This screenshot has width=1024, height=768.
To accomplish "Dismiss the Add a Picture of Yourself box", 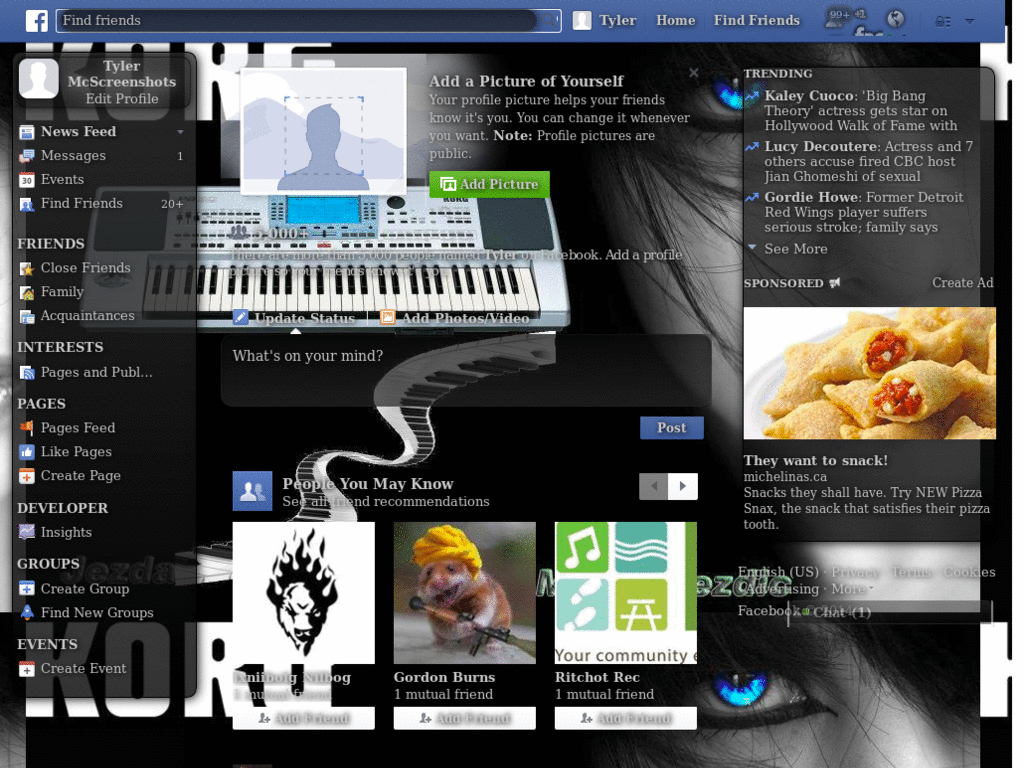I will point(694,73).
